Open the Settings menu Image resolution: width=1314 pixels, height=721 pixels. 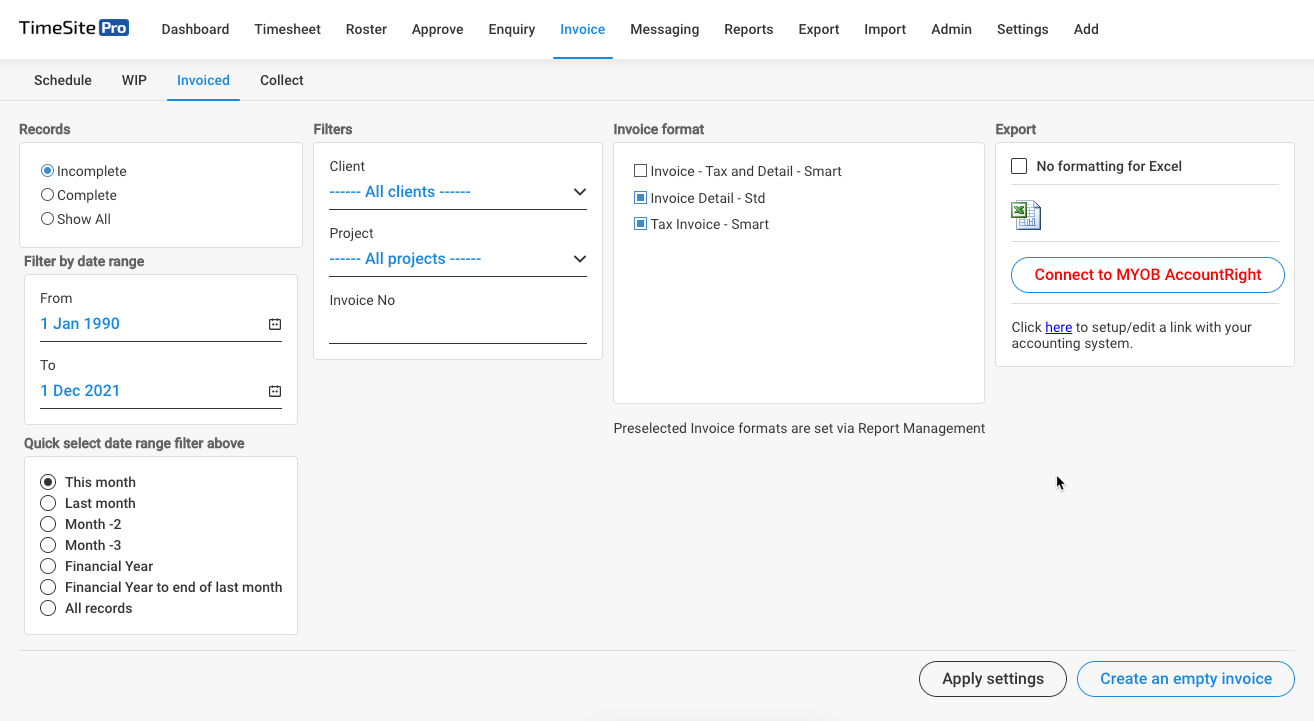[1023, 29]
